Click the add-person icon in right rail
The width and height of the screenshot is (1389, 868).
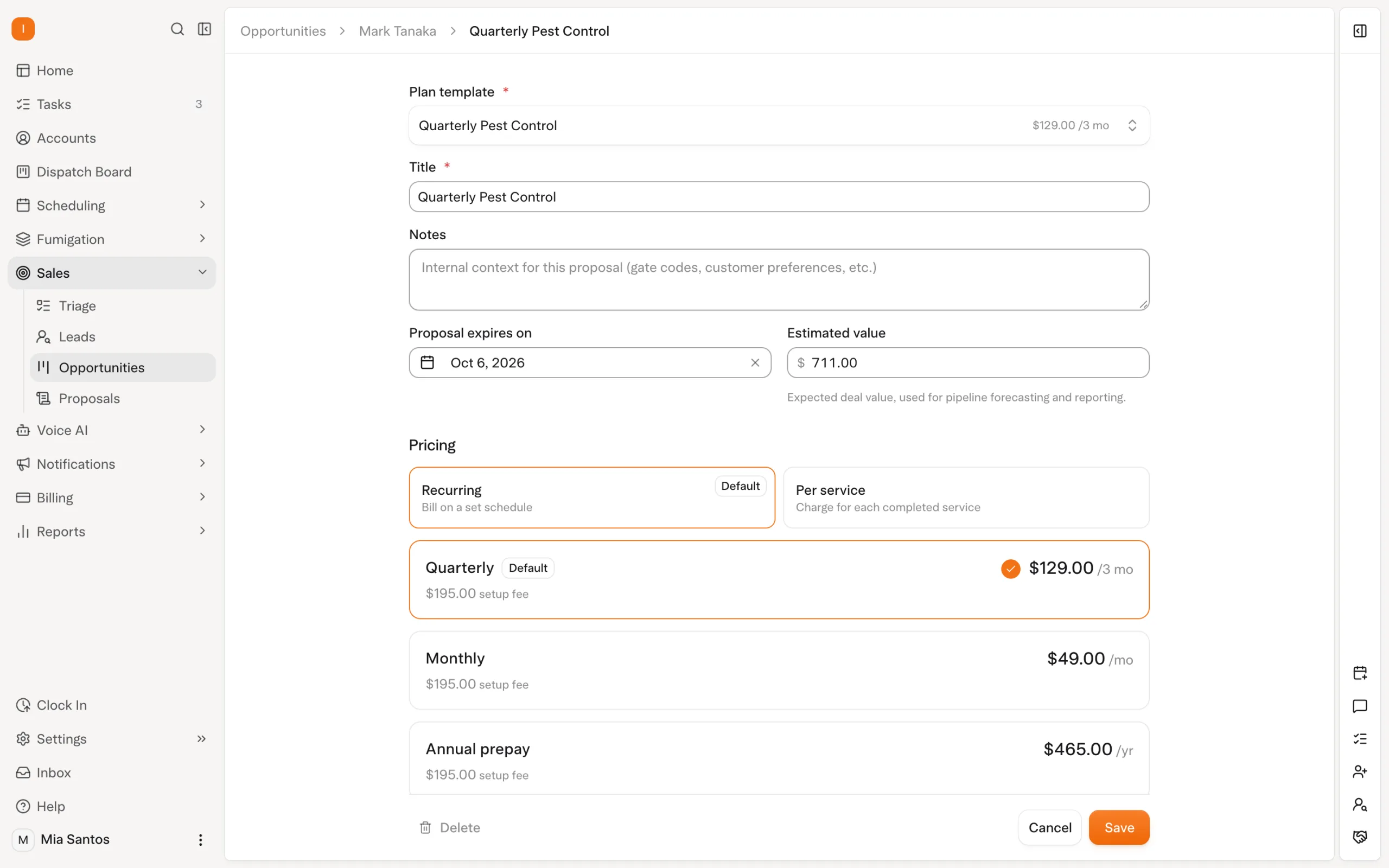coord(1360,771)
